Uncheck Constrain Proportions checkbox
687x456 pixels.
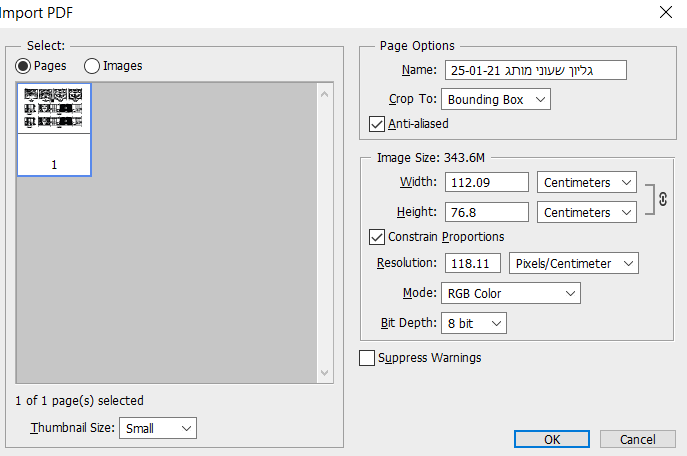coord(377,237)
